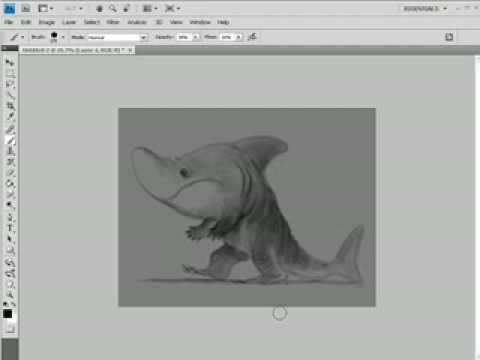Select the Shape tool

(x=10, y=251)
